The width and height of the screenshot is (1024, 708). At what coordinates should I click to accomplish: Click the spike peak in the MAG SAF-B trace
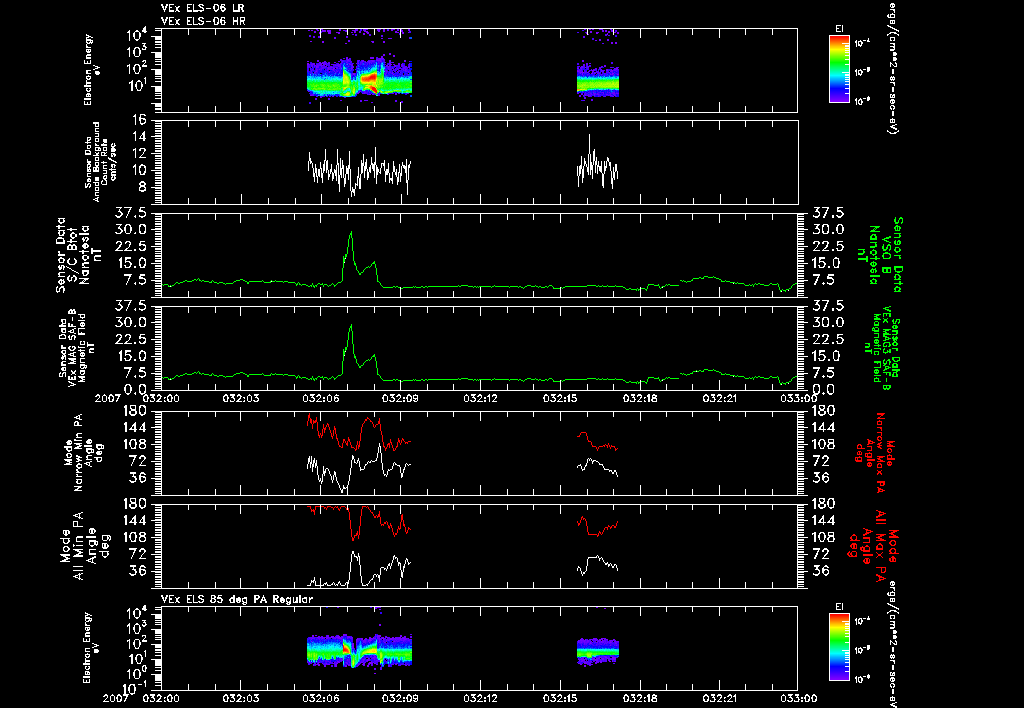(351, 326)
